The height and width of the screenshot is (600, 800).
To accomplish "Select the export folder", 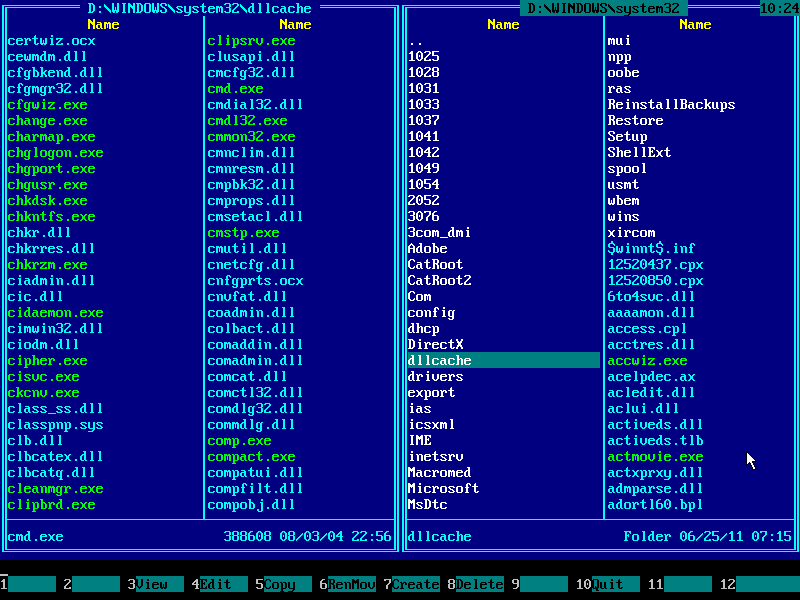I will 432,392.
